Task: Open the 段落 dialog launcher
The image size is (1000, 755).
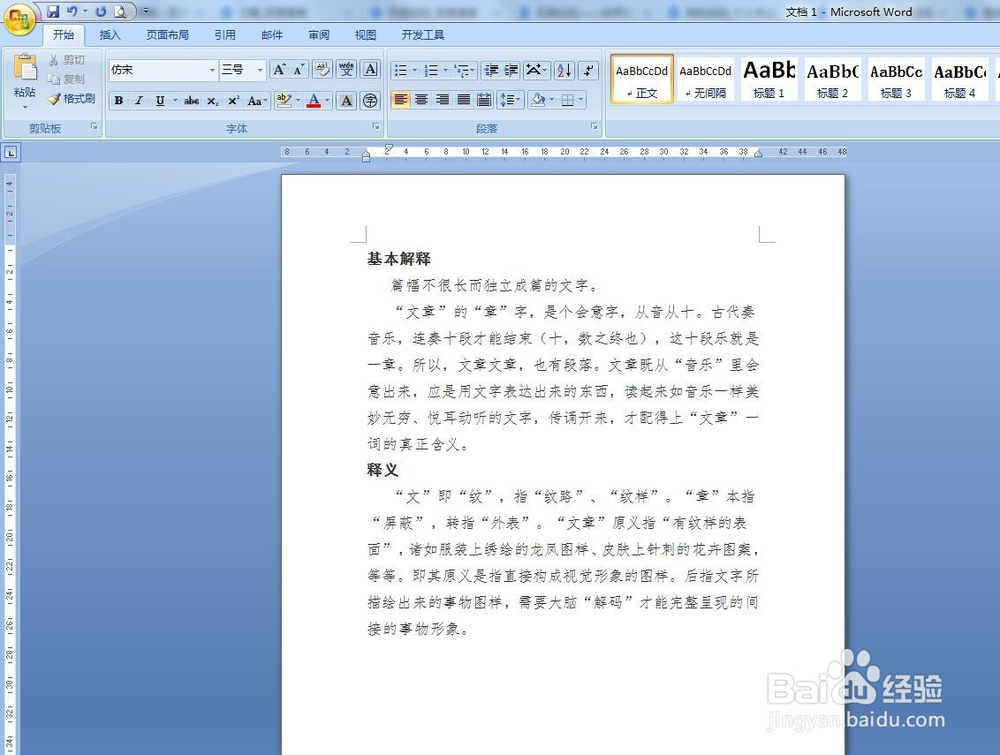Action: point(594,127)
